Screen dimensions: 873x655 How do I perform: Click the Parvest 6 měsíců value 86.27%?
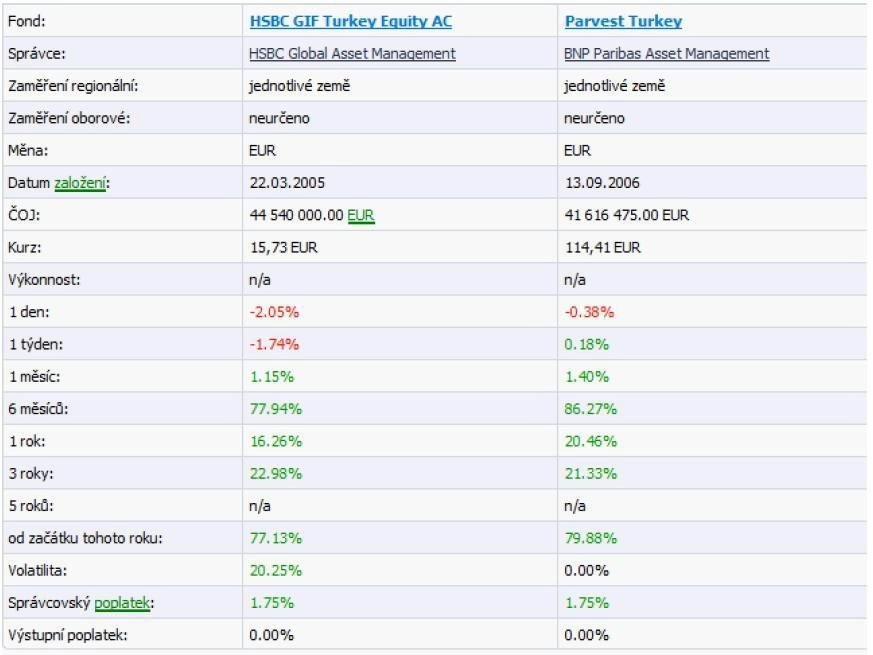coord(590,409)
